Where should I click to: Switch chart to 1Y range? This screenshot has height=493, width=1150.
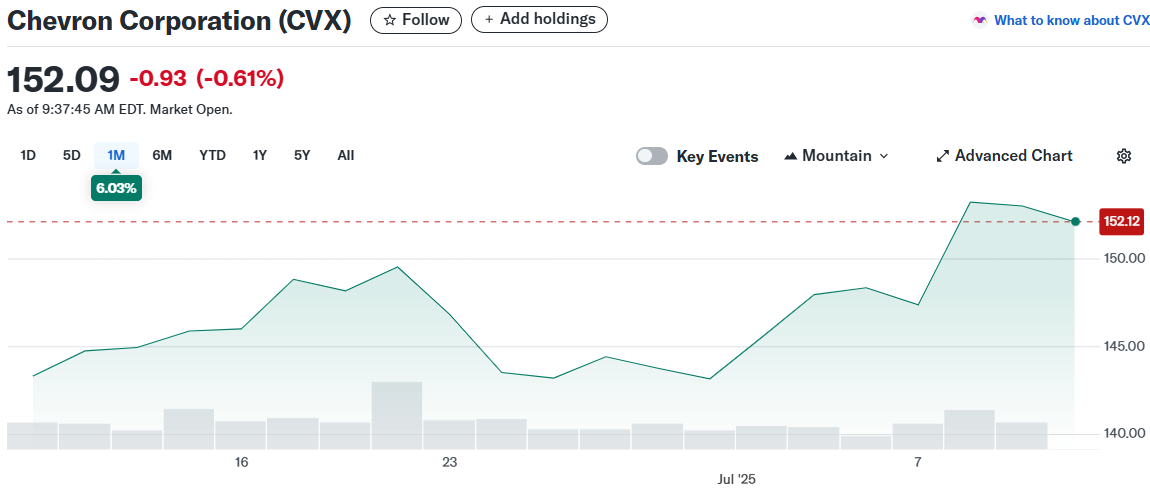(260, 156)
